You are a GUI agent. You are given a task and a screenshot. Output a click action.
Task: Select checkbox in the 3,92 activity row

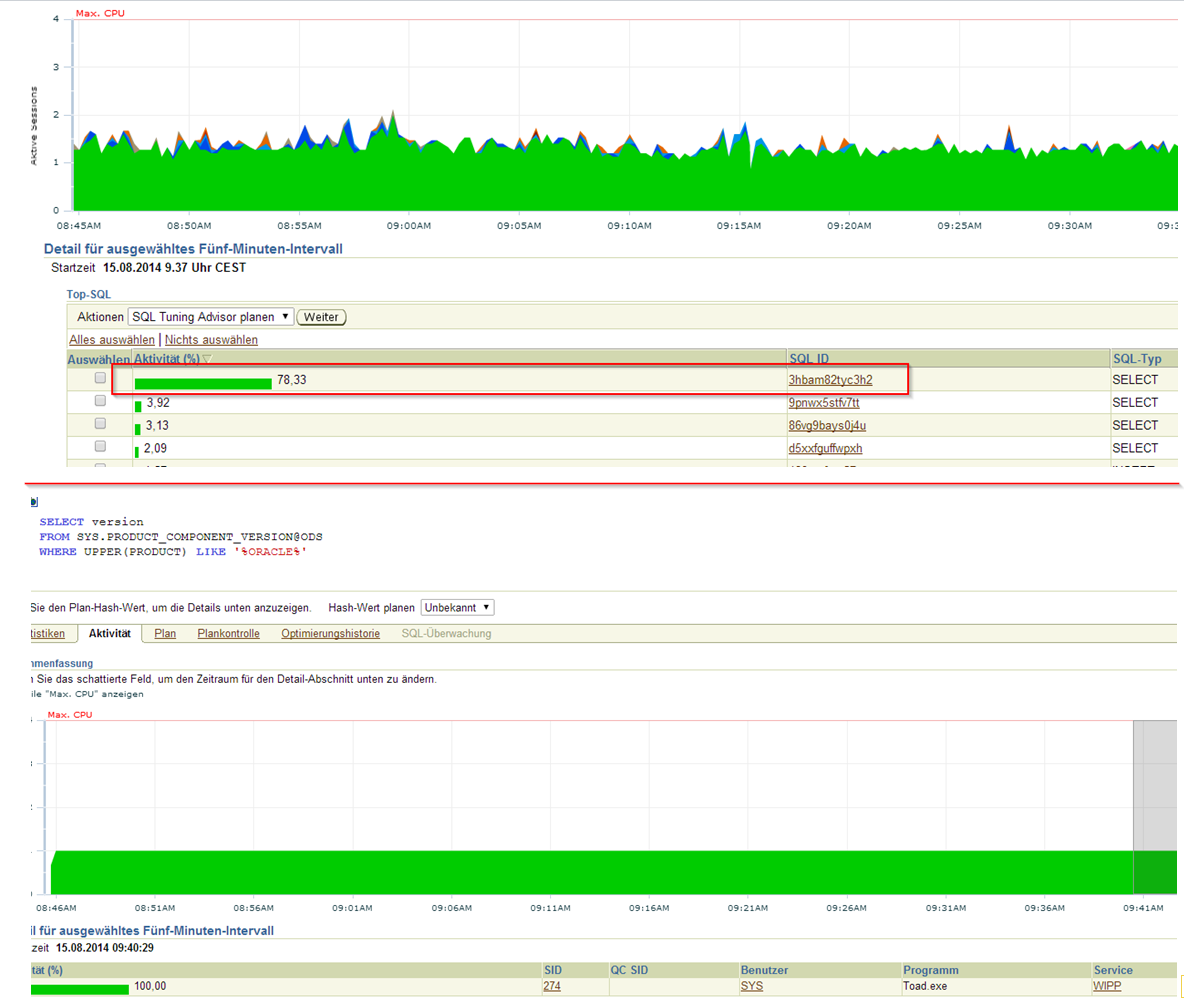tap(99, 401)
